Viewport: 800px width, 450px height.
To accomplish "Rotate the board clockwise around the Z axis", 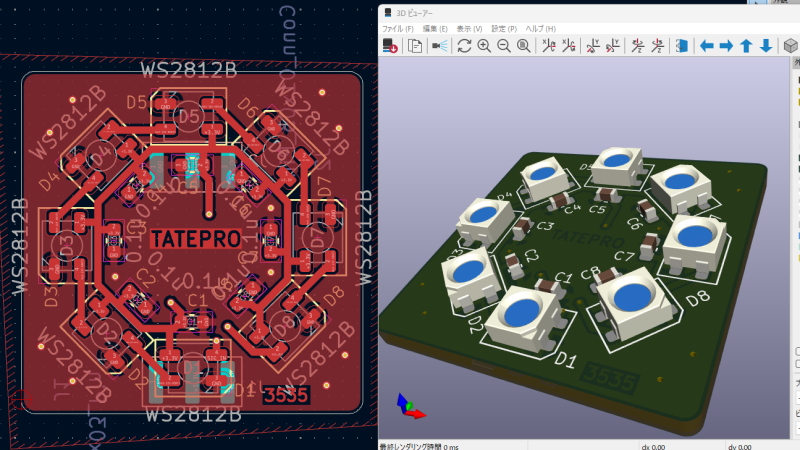I will (637, 46).
